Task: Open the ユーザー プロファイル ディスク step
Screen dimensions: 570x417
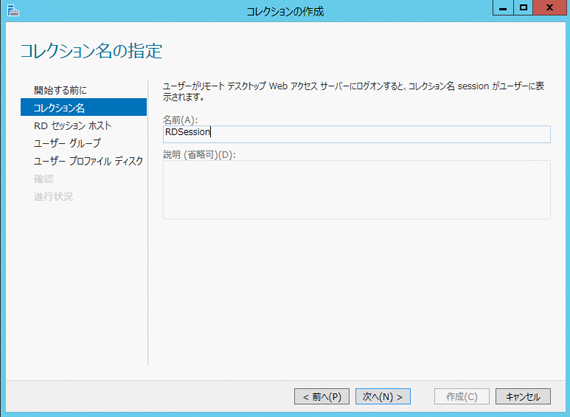Action: click(88, 161)
